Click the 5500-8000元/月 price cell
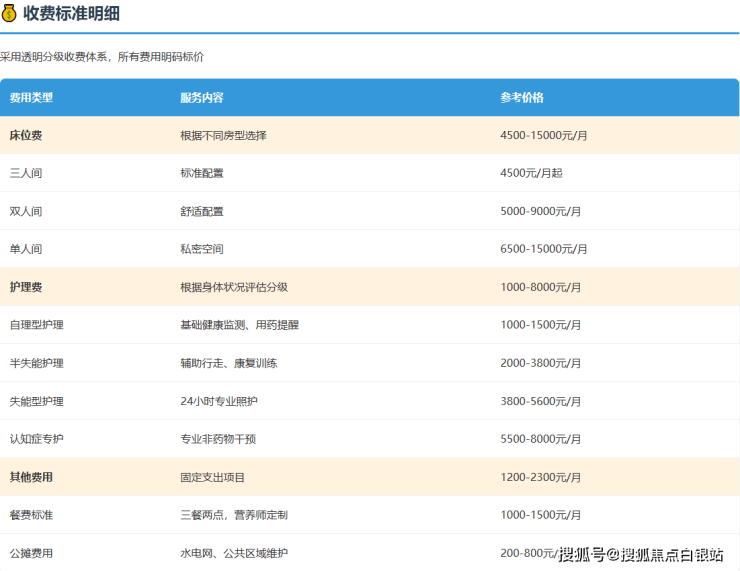 point(540,439)
